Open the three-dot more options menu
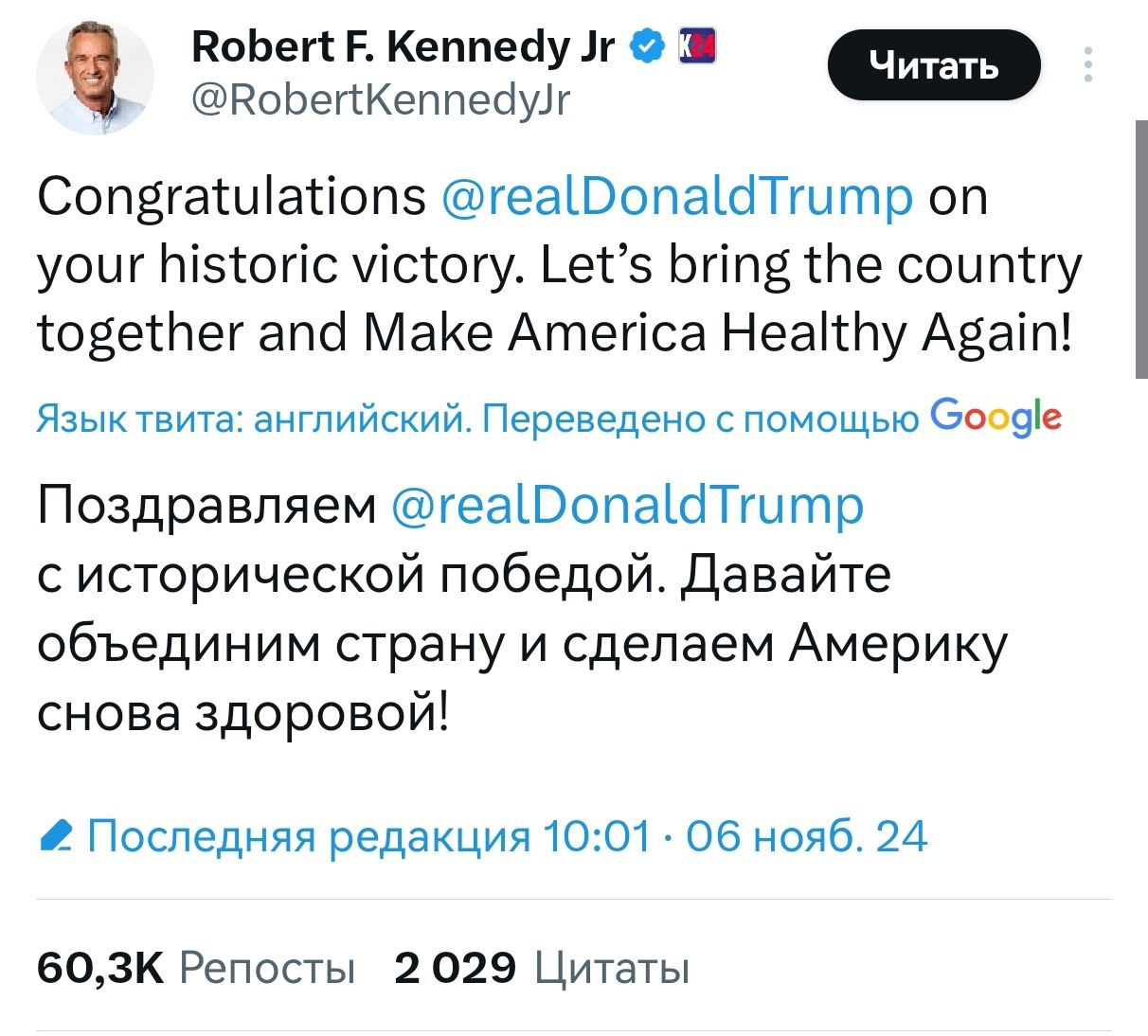 tap(1087, 64)
